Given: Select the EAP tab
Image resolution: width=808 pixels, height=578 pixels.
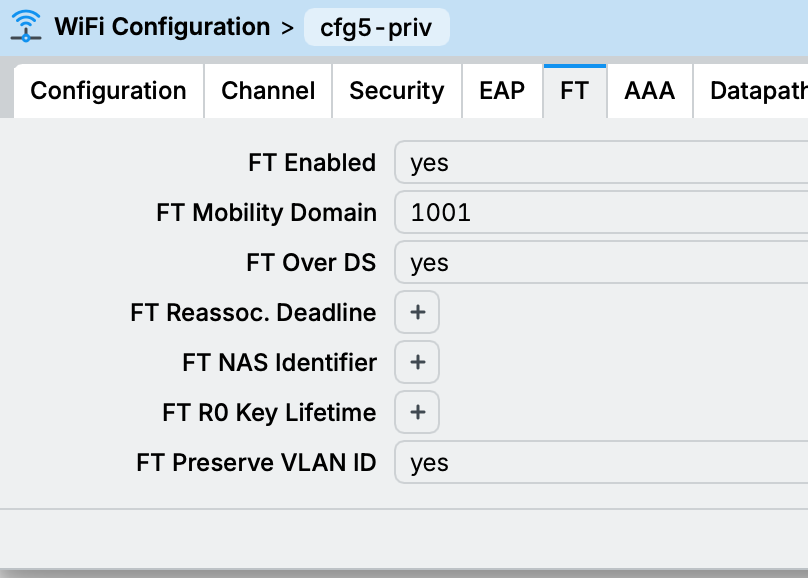Looking at the screenshot, I should coord(502,91).
